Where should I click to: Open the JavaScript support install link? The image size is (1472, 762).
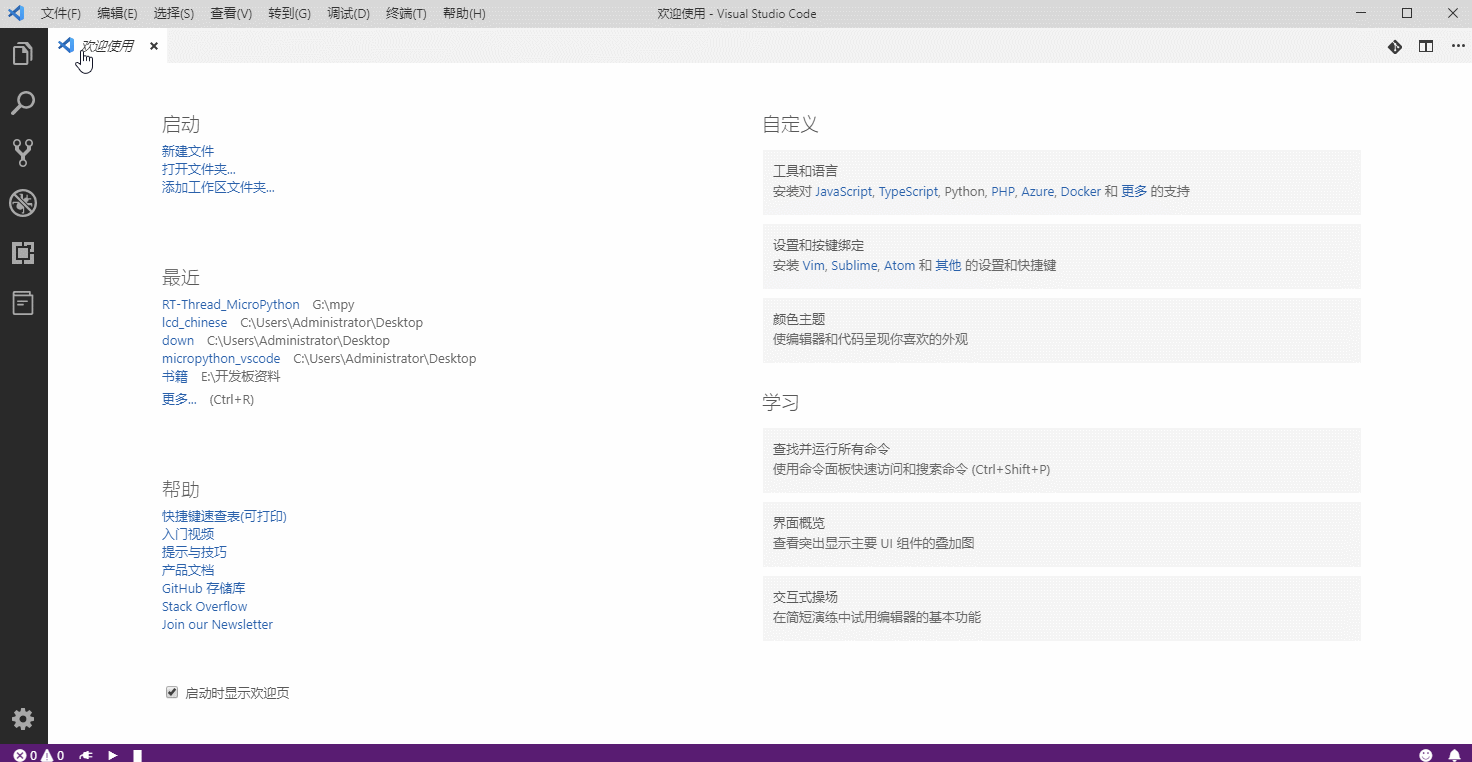pos(843,191)
